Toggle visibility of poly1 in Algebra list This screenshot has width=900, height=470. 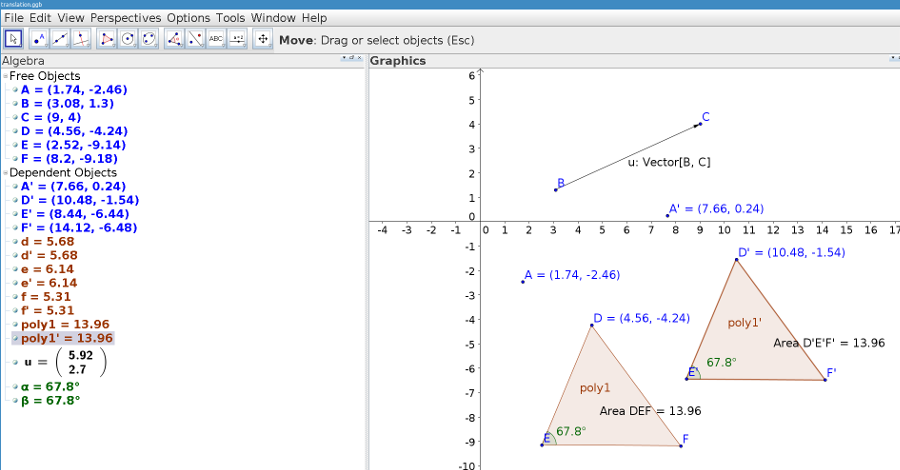pos(15,325)
